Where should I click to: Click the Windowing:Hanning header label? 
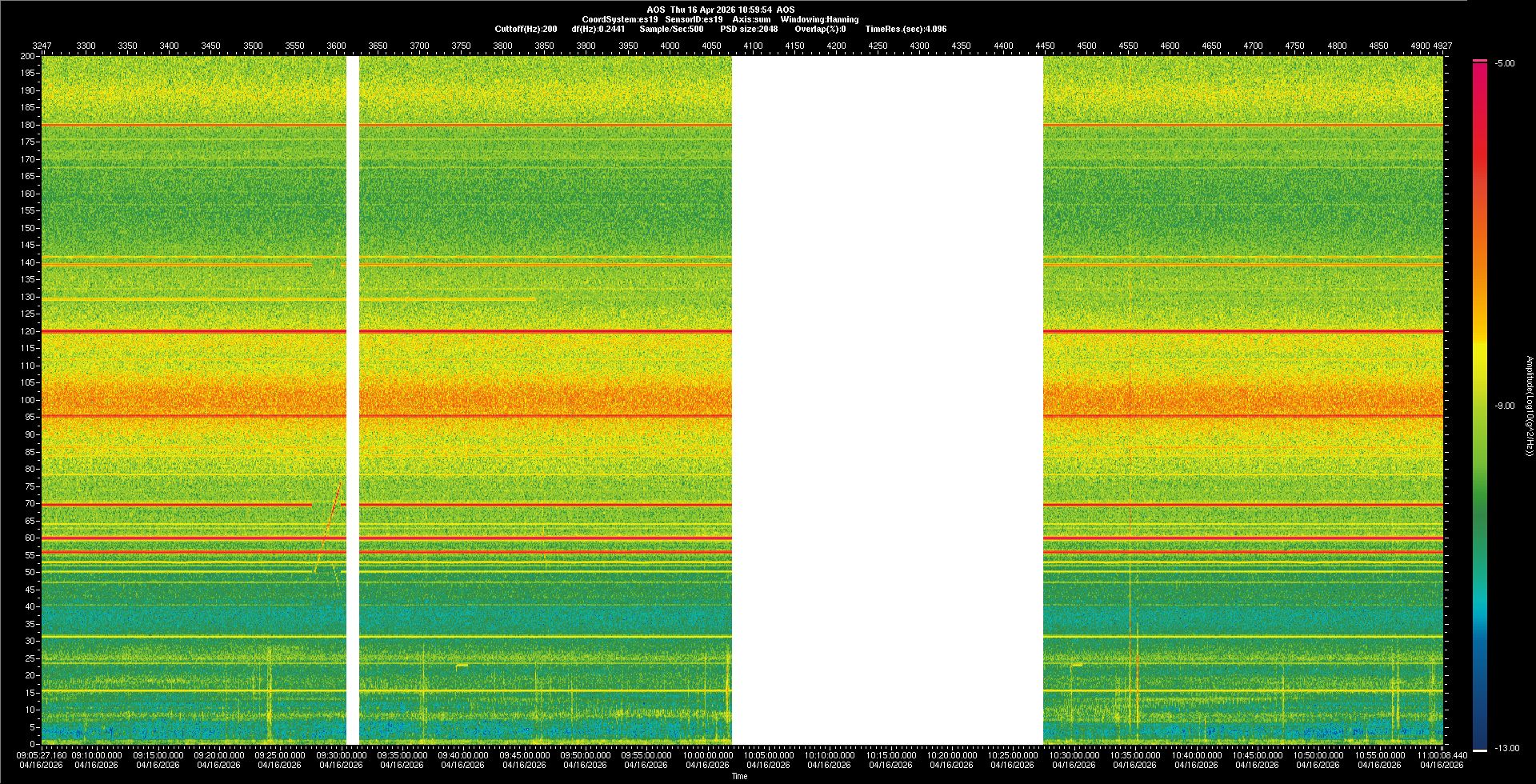(x=819, y=19)
